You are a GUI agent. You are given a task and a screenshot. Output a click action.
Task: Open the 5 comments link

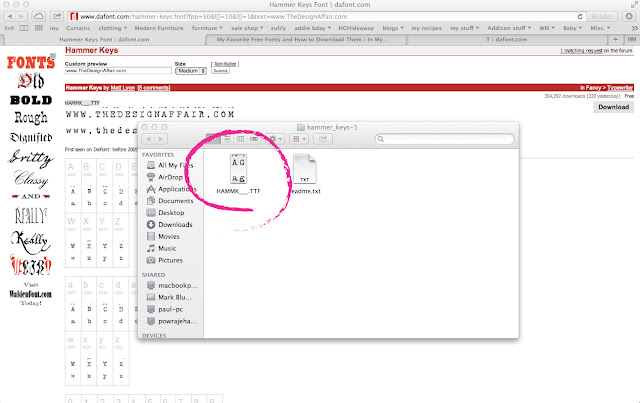pos(153,88)
